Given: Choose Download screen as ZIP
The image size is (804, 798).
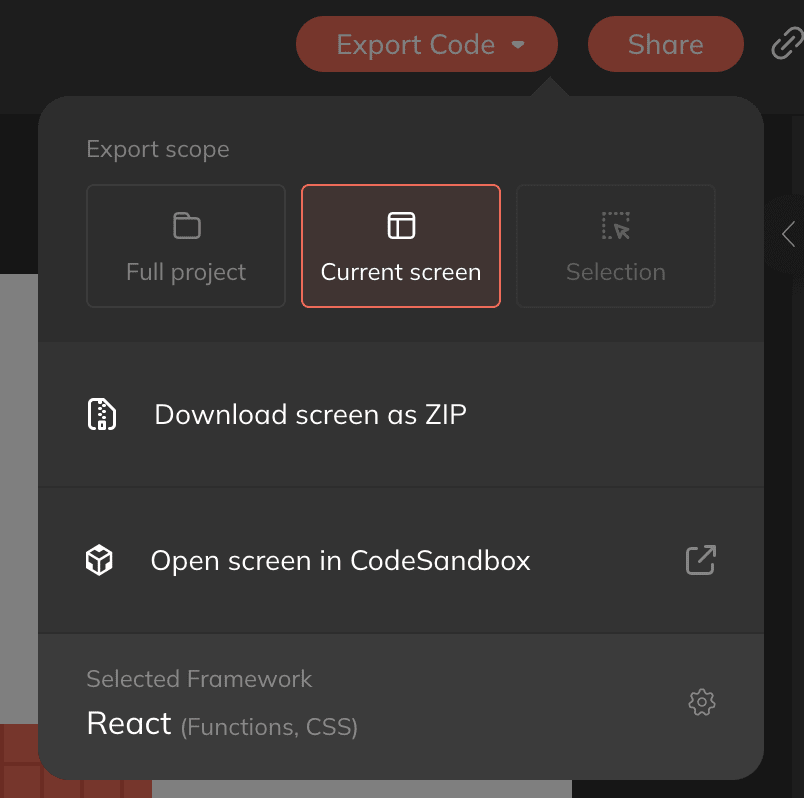Looking at the screenshot, I should pos(310,414).
